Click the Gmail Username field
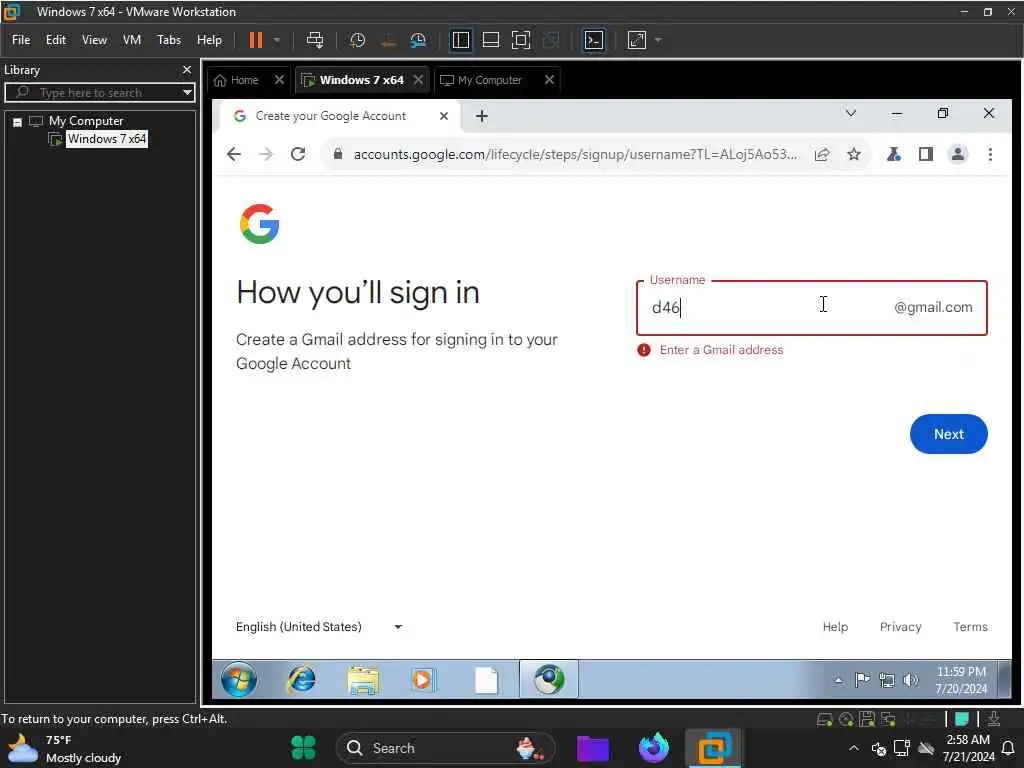Viewport: 1024px width, 768px height. click(x=812, y=308)
